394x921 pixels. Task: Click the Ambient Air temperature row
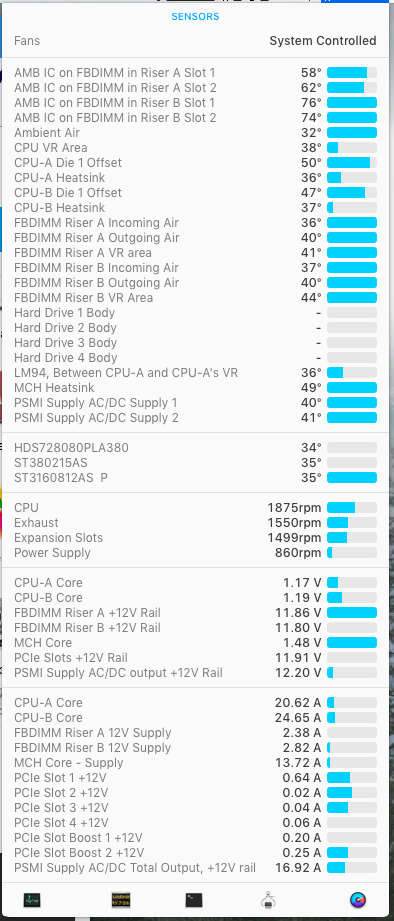tap(196, 133)
